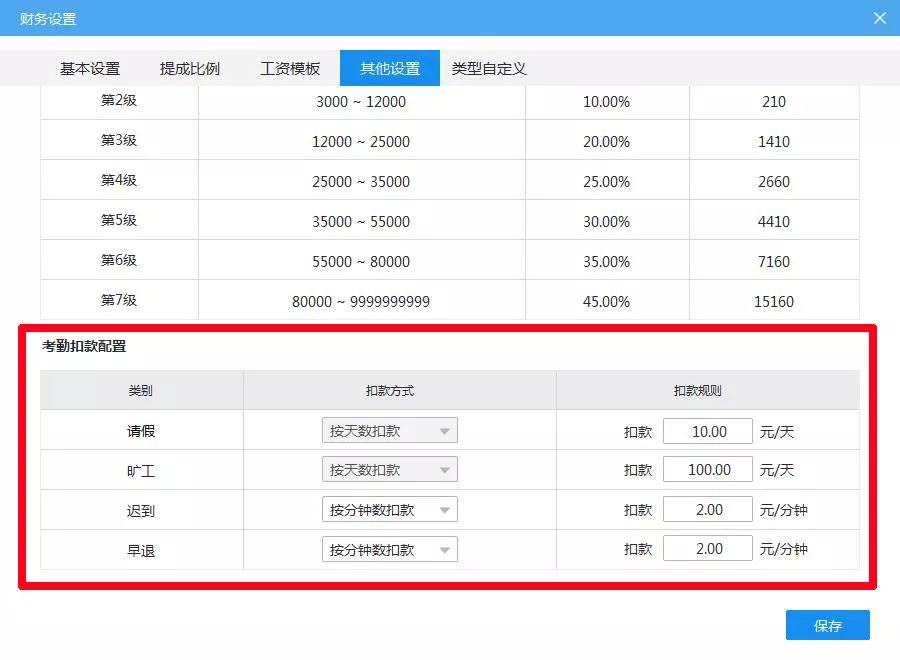Click the 早退 per-minute amount input

pos(708,548)
